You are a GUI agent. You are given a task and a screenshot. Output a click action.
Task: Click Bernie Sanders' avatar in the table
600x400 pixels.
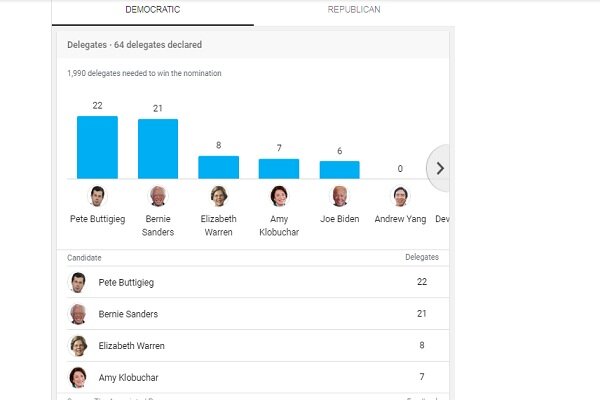(78, 314)
